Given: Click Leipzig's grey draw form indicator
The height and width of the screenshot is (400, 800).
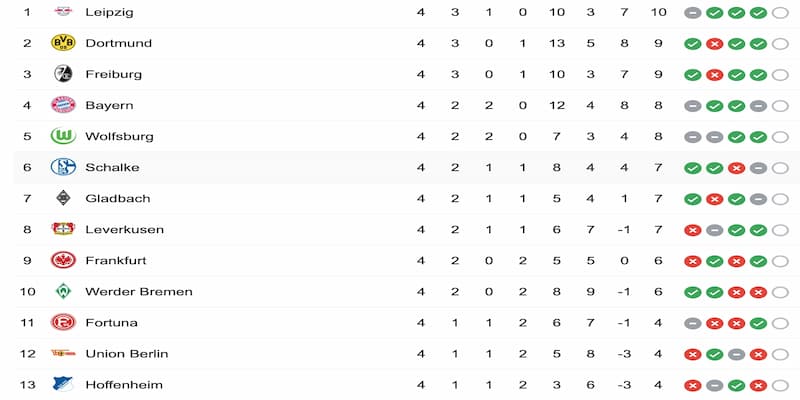Looking at the screenshot, I should 692,13.
